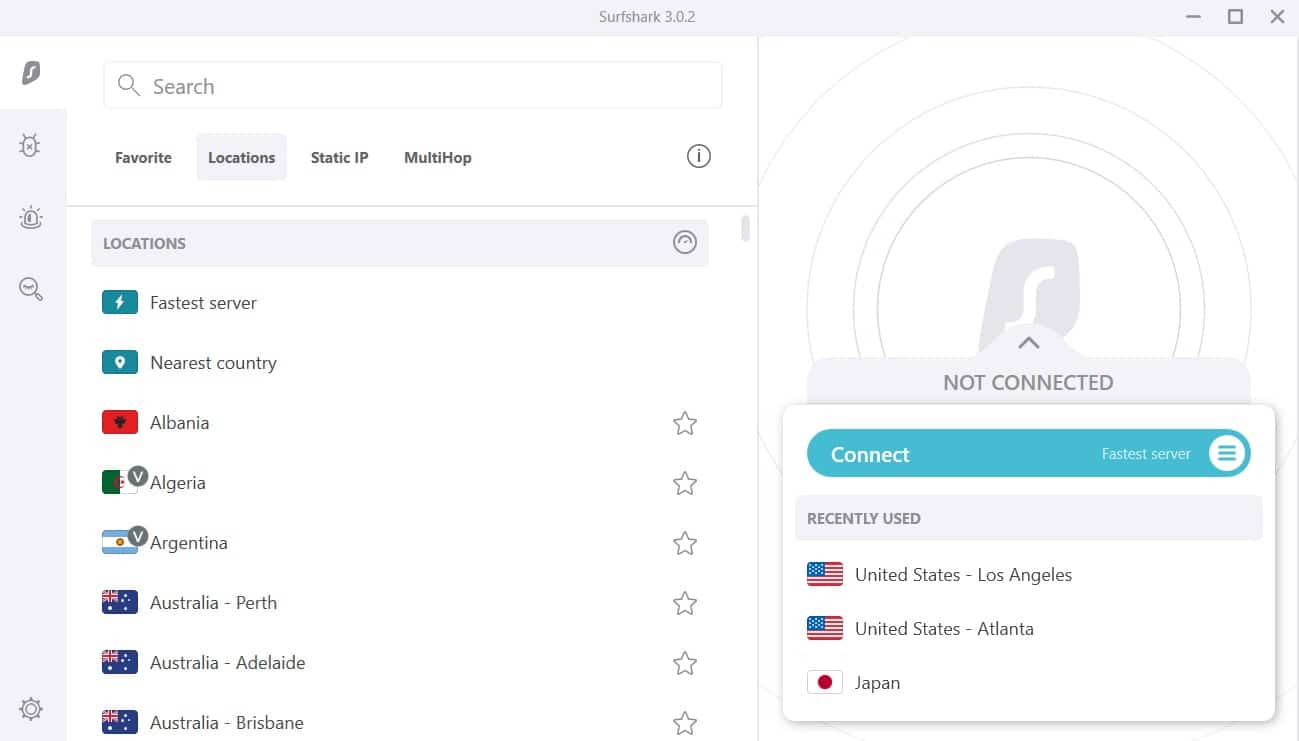Open the Search magnifier icon in sidebar
Image resolution: width=1299 pixels, height=741 pixels.
pos(31,289)
